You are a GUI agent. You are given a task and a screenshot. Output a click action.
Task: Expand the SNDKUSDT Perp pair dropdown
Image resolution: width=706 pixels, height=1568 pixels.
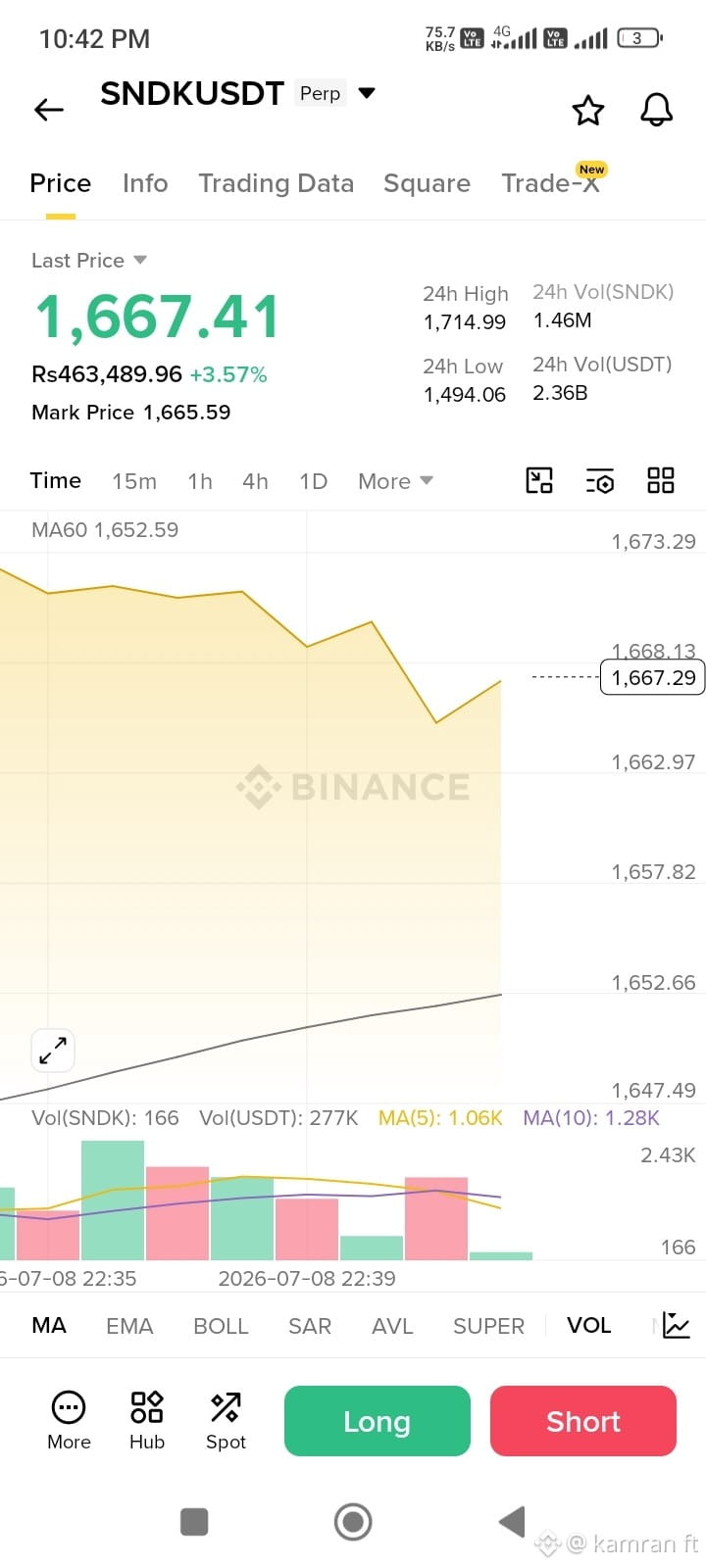pyautogui.click(x=367, y=93)
